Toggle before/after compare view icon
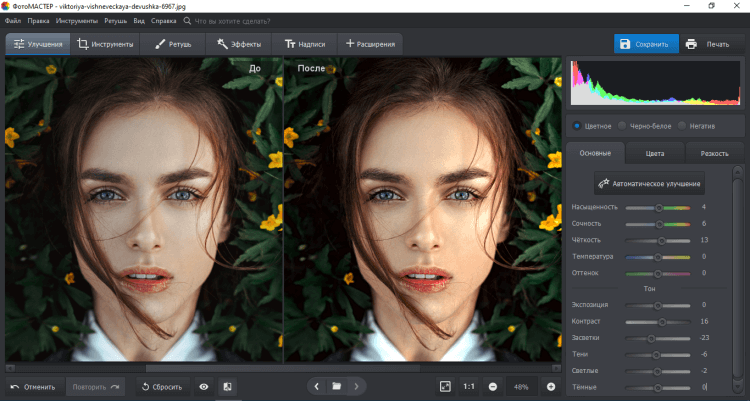Screen dimensions: 750x401 click(x=227, y=386)
